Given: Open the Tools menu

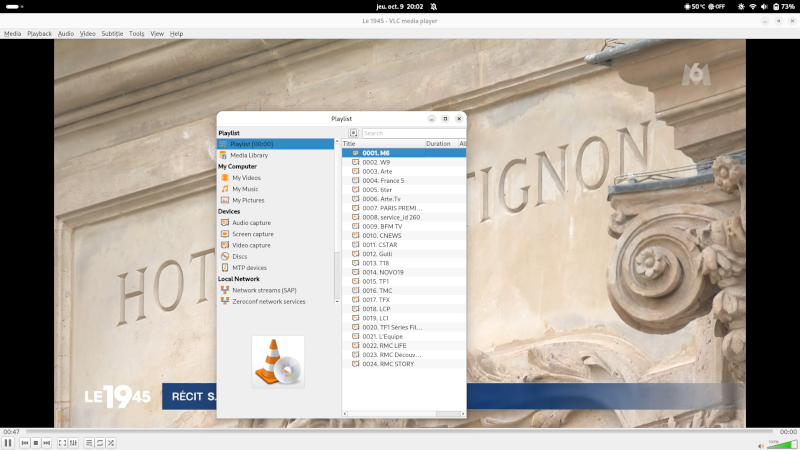Looking at the screenshot, I should (136, 34).
